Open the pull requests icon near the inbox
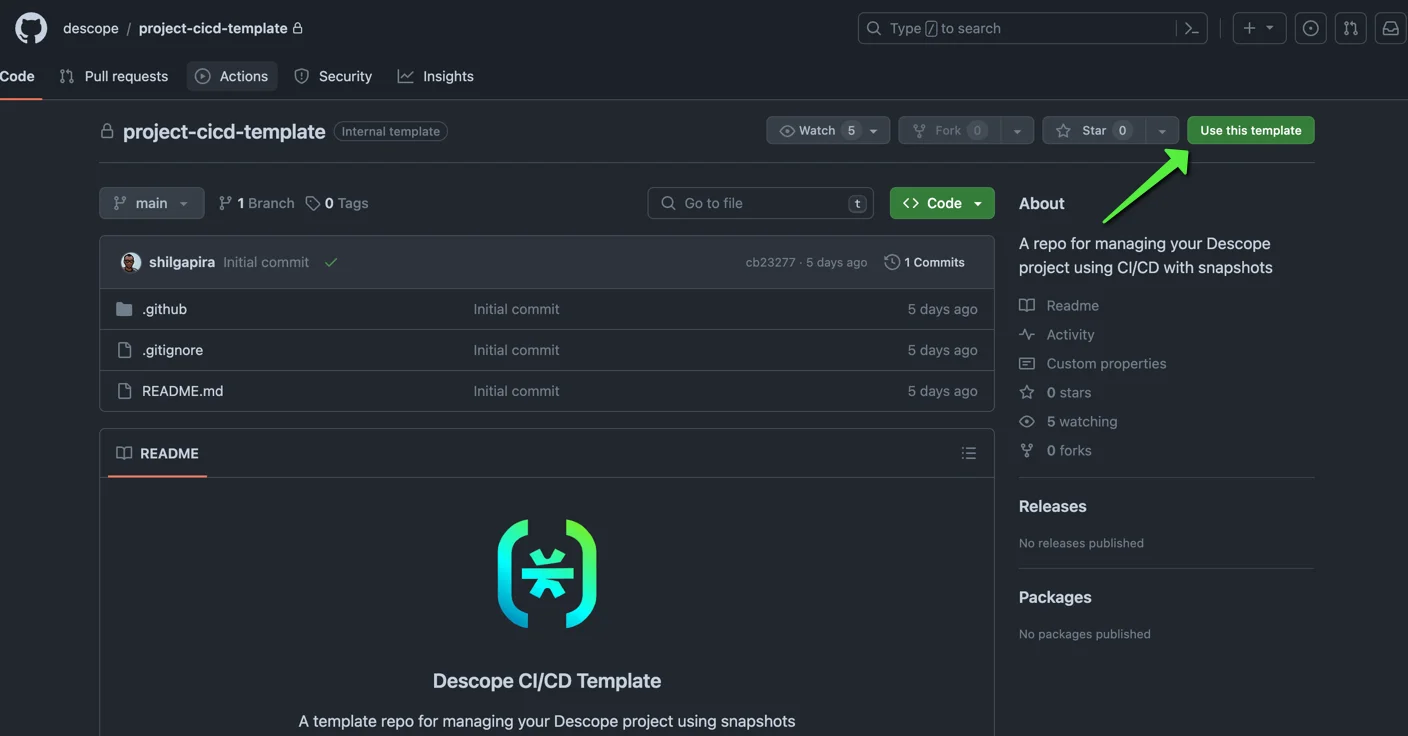The image size is (1408, 736). pyautogui.click(x=1350, y=27)
